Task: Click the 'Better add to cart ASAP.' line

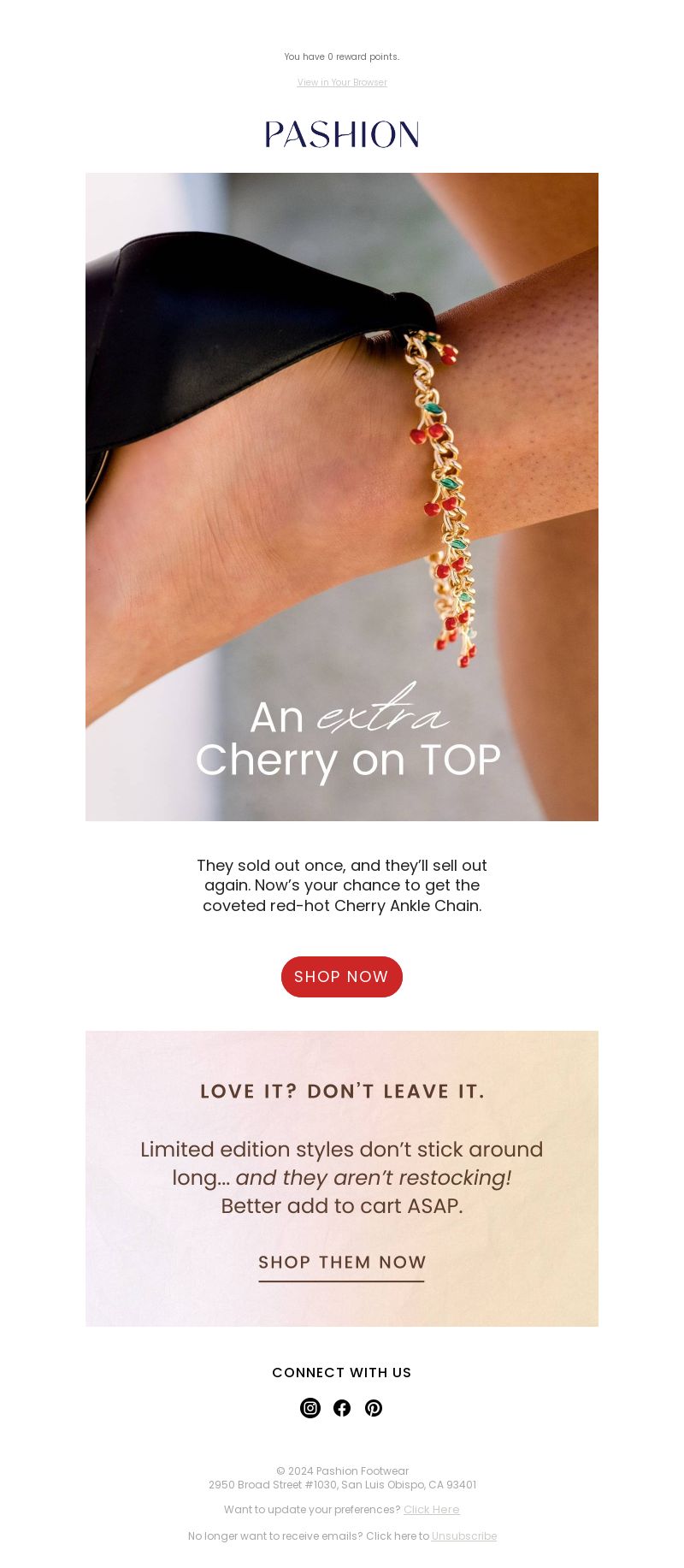Action: pos(342,1206)
